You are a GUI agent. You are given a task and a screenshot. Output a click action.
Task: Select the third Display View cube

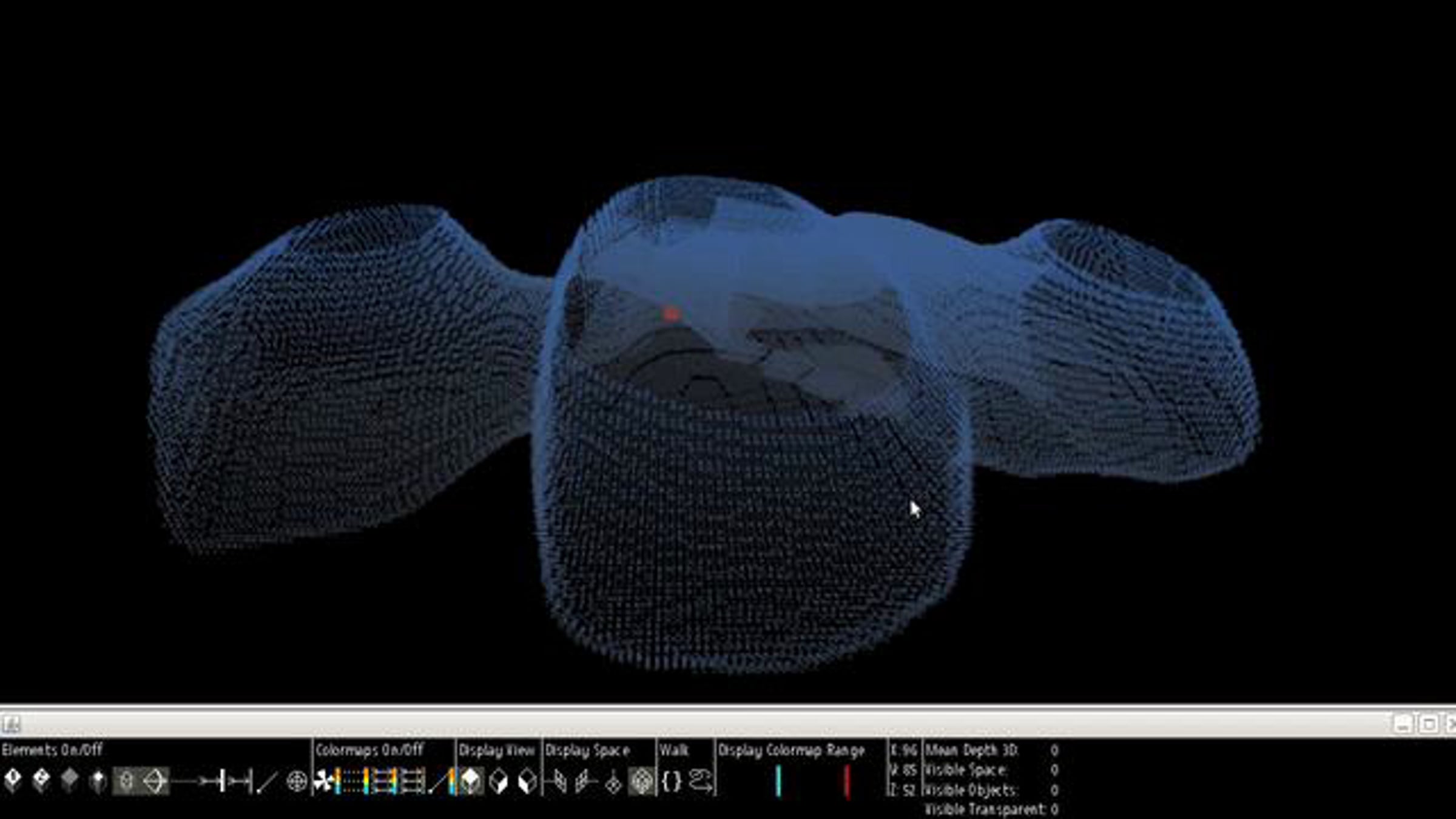tap(527, 781)
